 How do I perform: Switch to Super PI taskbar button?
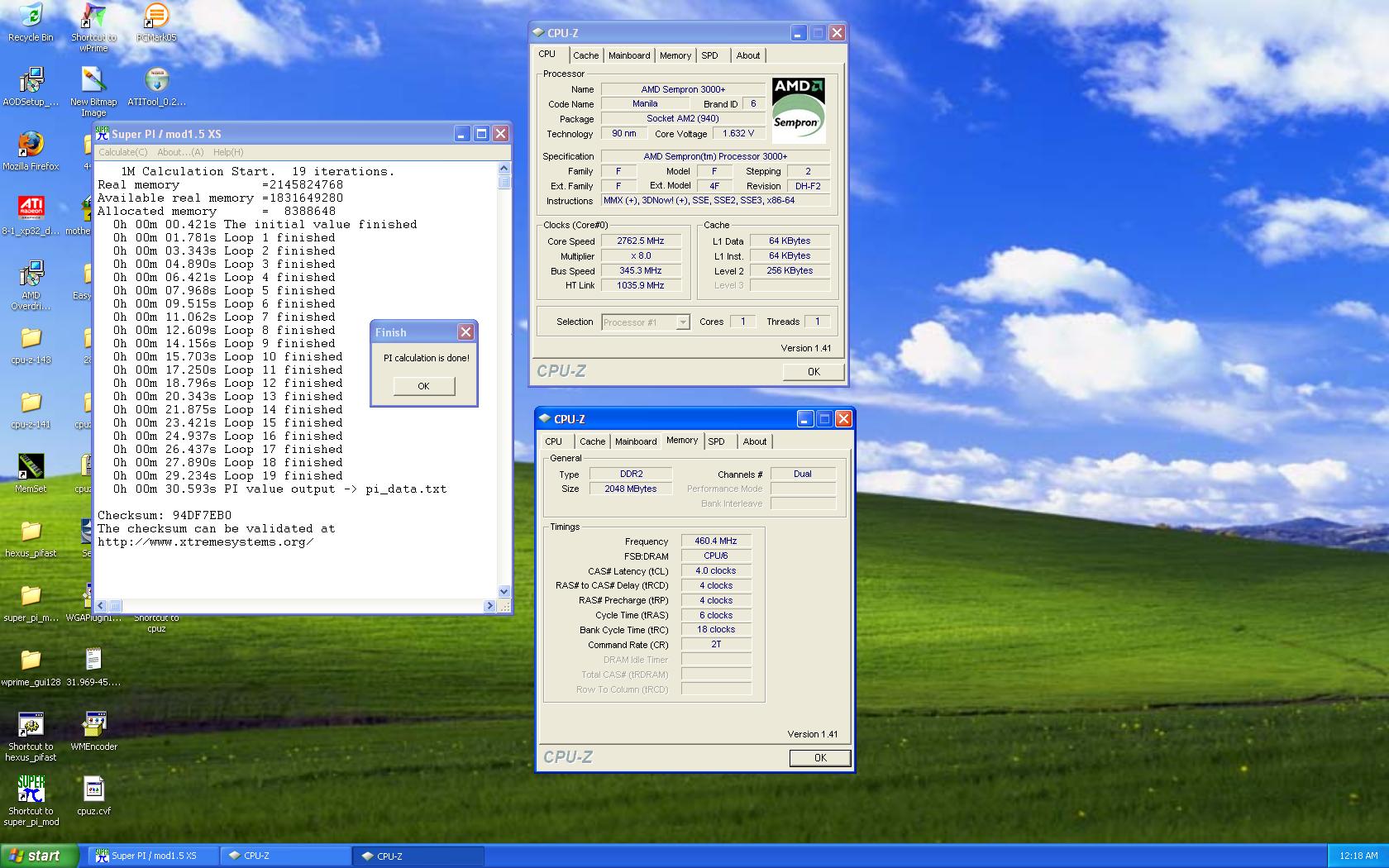155,856
